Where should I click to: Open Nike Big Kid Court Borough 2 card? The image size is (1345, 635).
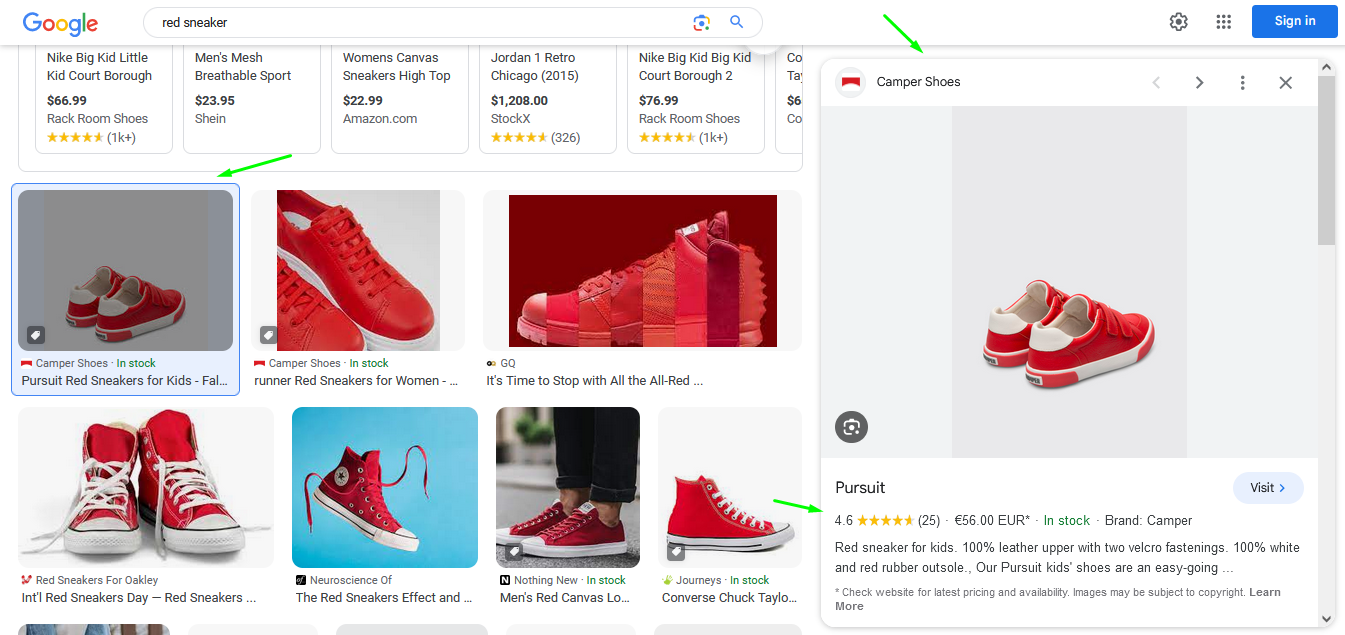coord(696,98)
